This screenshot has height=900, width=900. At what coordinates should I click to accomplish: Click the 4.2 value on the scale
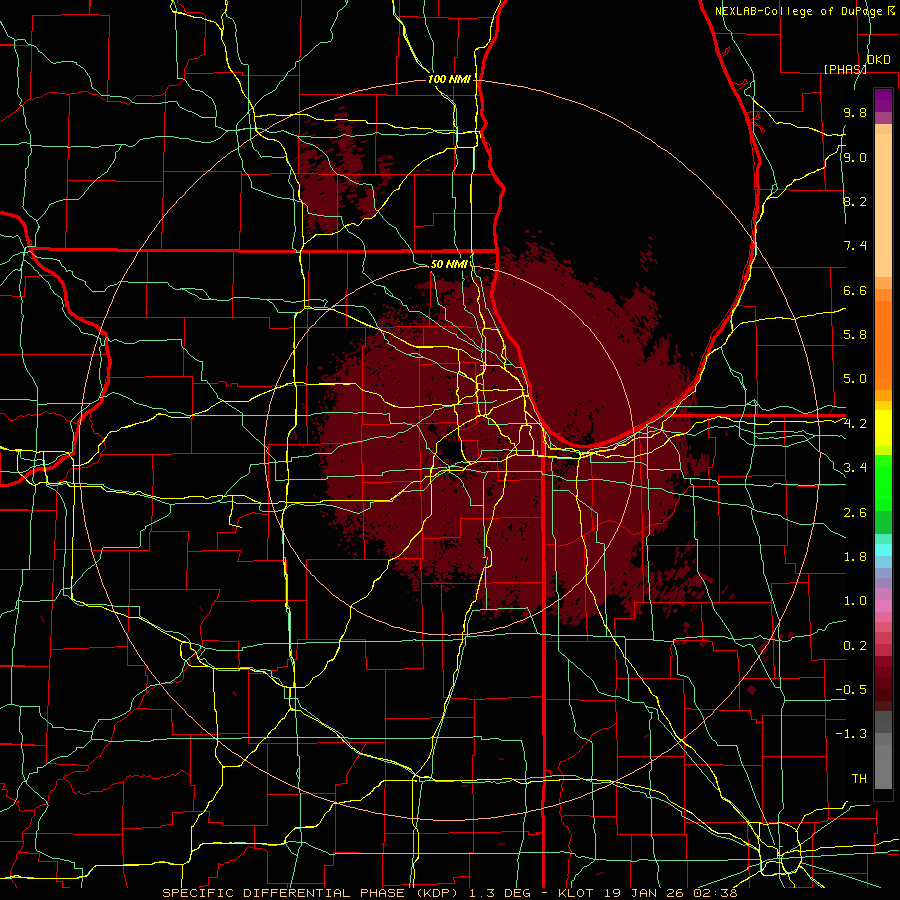point(855,424)
